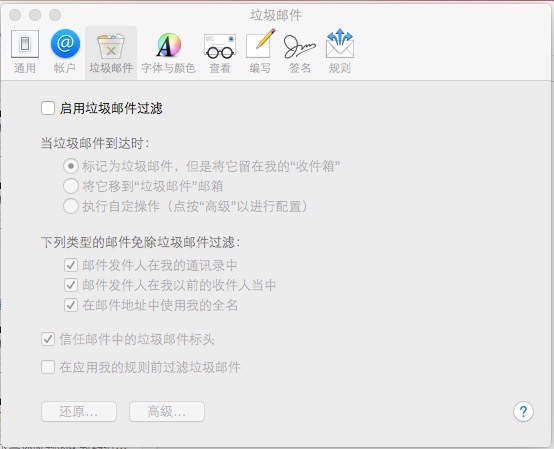Open the 帐户 accounts @ icon
Image resolution: width=554 pixels, height=449 pixels.
(x=65, y=51)
